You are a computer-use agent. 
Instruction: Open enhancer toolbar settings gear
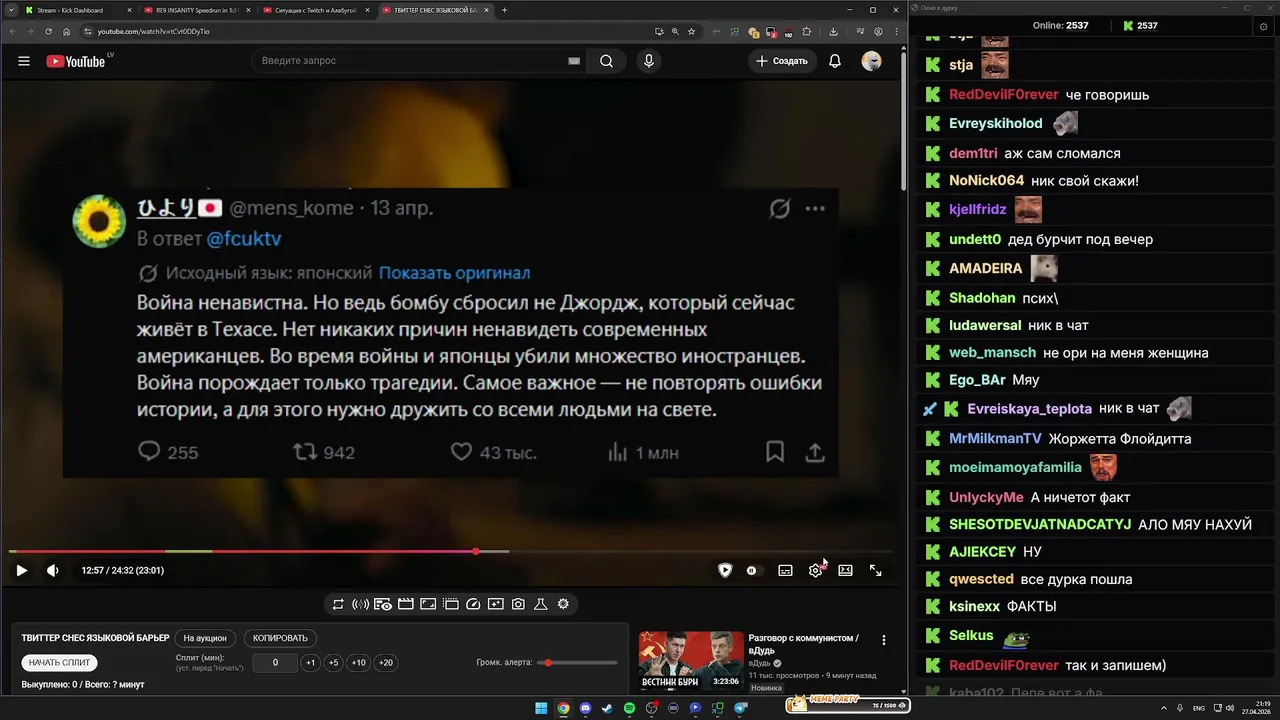[x=563, y=604]
